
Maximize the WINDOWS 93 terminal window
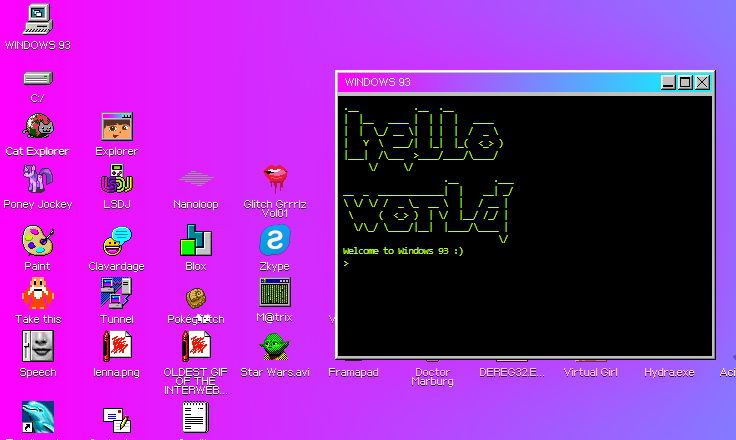coord(685,83)
